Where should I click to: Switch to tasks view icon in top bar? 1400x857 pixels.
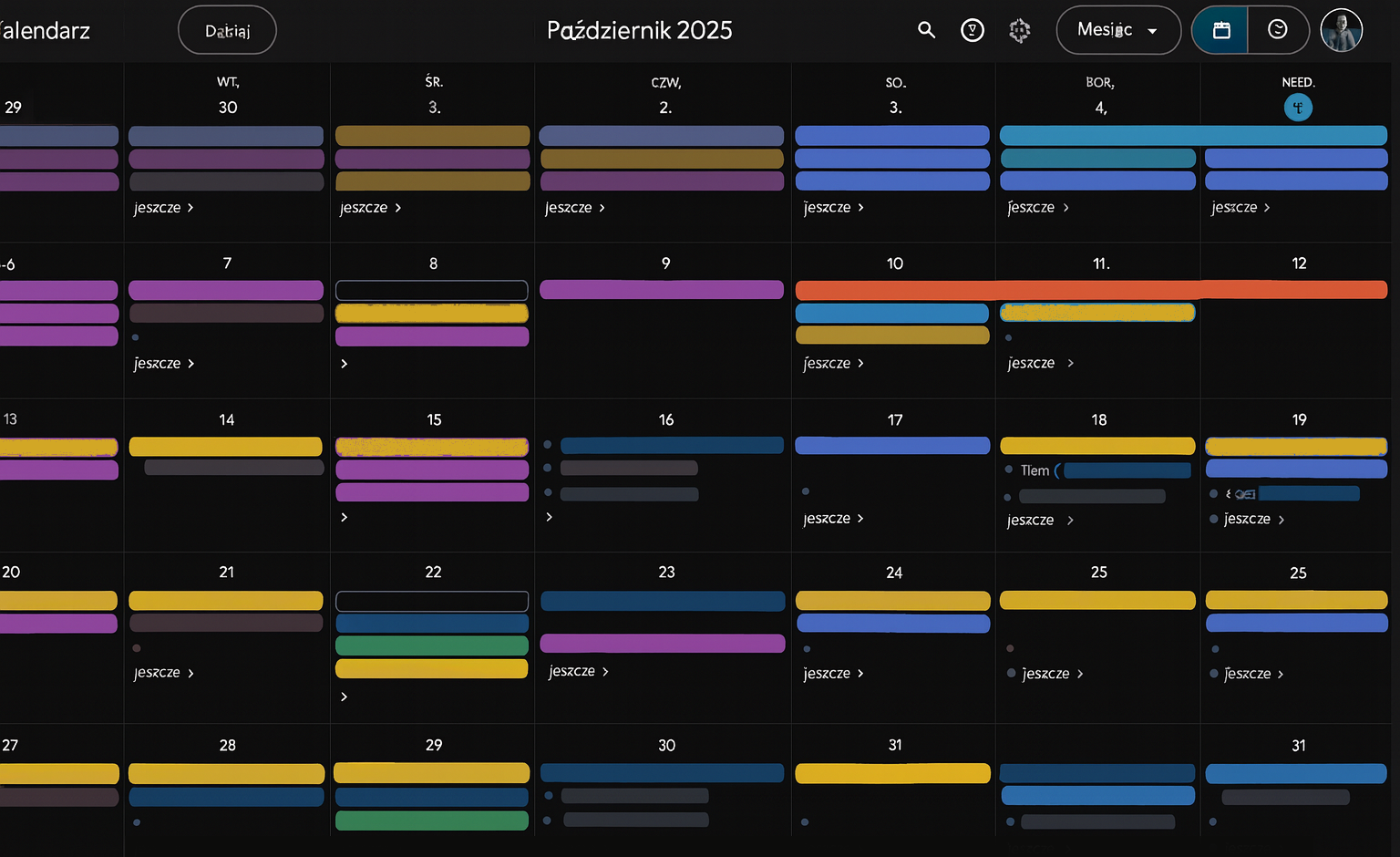[x=1278, y=30]
